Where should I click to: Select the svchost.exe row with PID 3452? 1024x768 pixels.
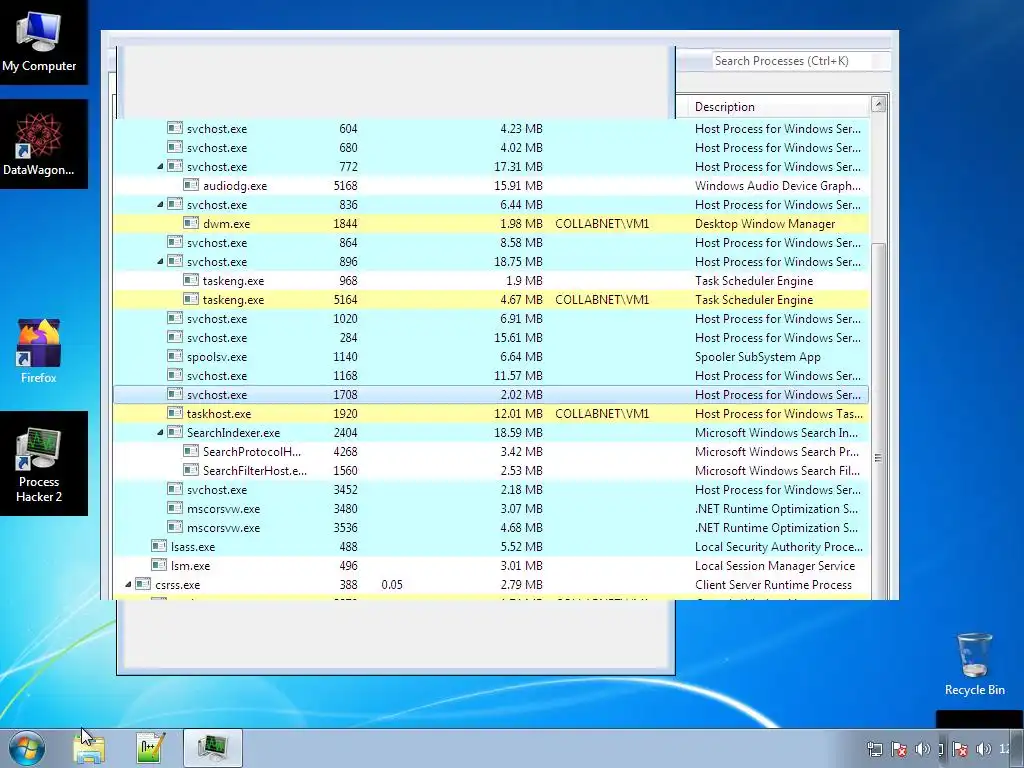[x=491, y=489]
